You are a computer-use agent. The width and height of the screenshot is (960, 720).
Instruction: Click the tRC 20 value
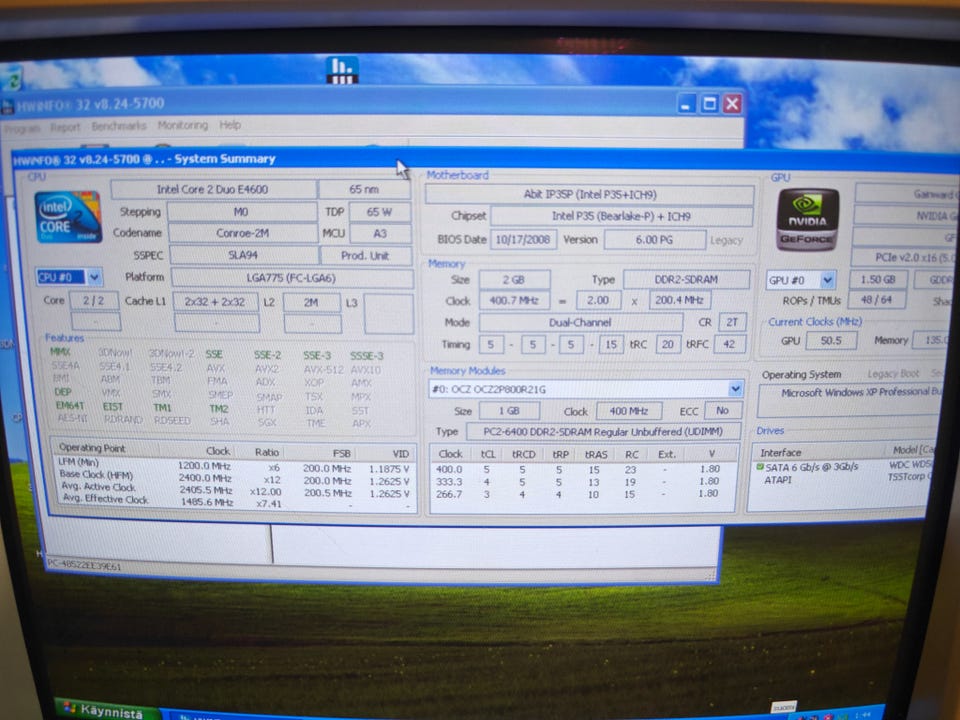click(x=668, y=344)
